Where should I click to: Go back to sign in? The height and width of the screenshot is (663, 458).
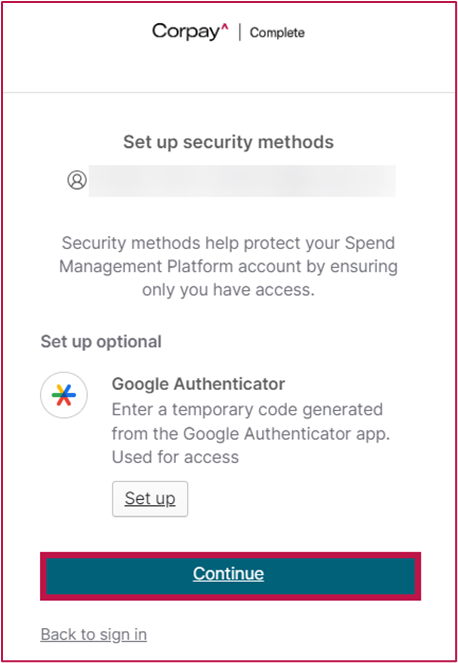(x=94, y=634)
